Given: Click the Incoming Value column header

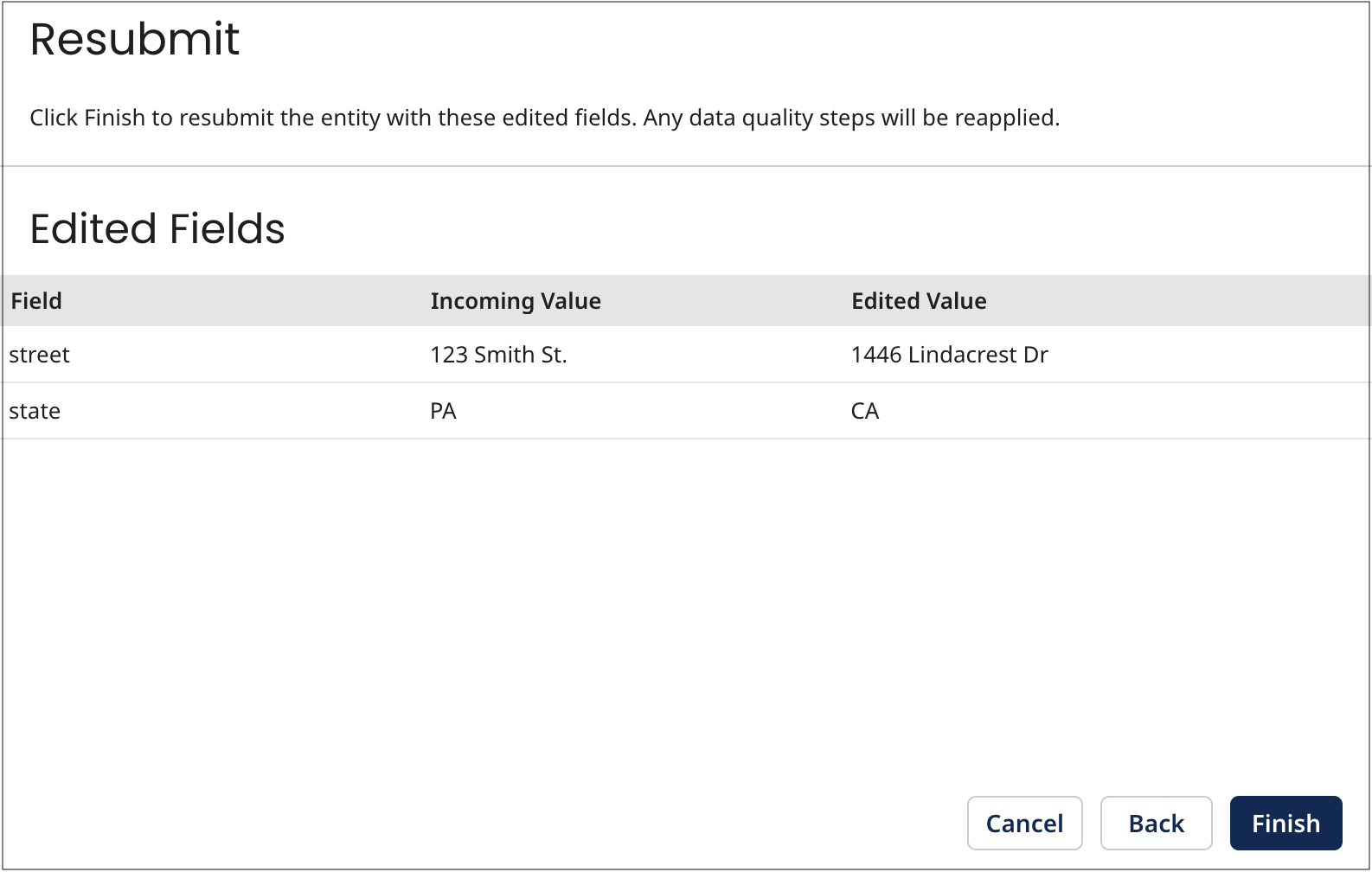Looking at the screenshot, I should tap(516, 301).
